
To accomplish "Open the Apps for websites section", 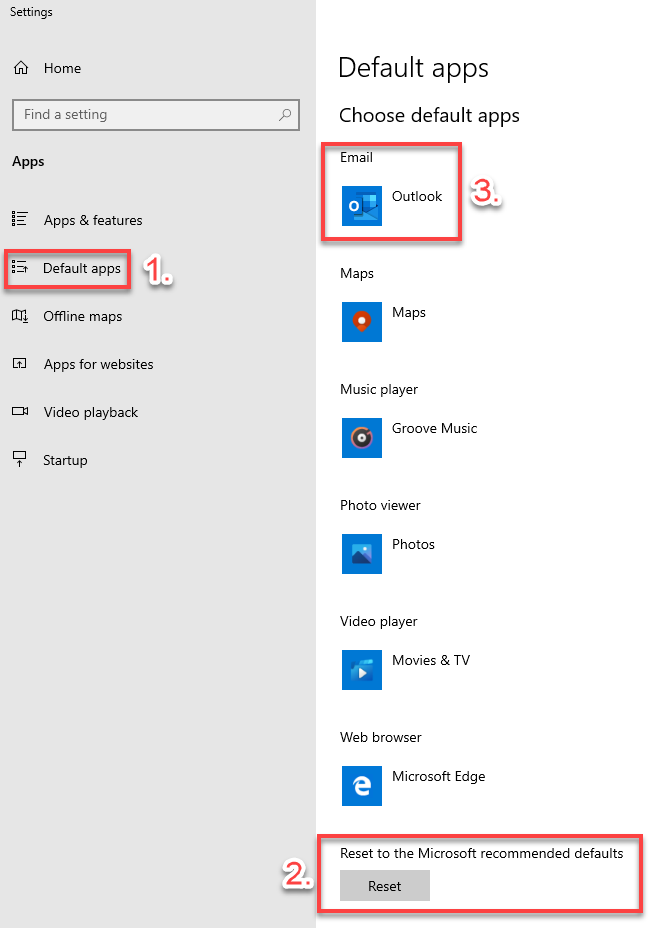I will (x=98, y=364).
